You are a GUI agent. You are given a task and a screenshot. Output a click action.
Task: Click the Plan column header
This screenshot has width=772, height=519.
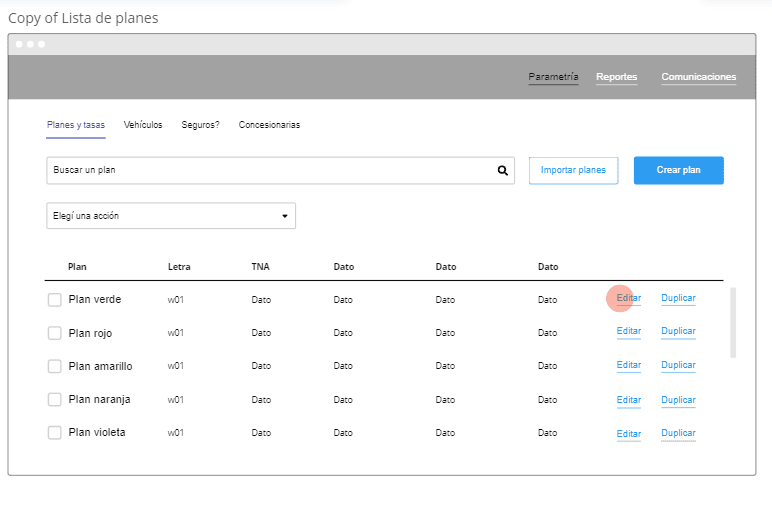tap(77, 267)
